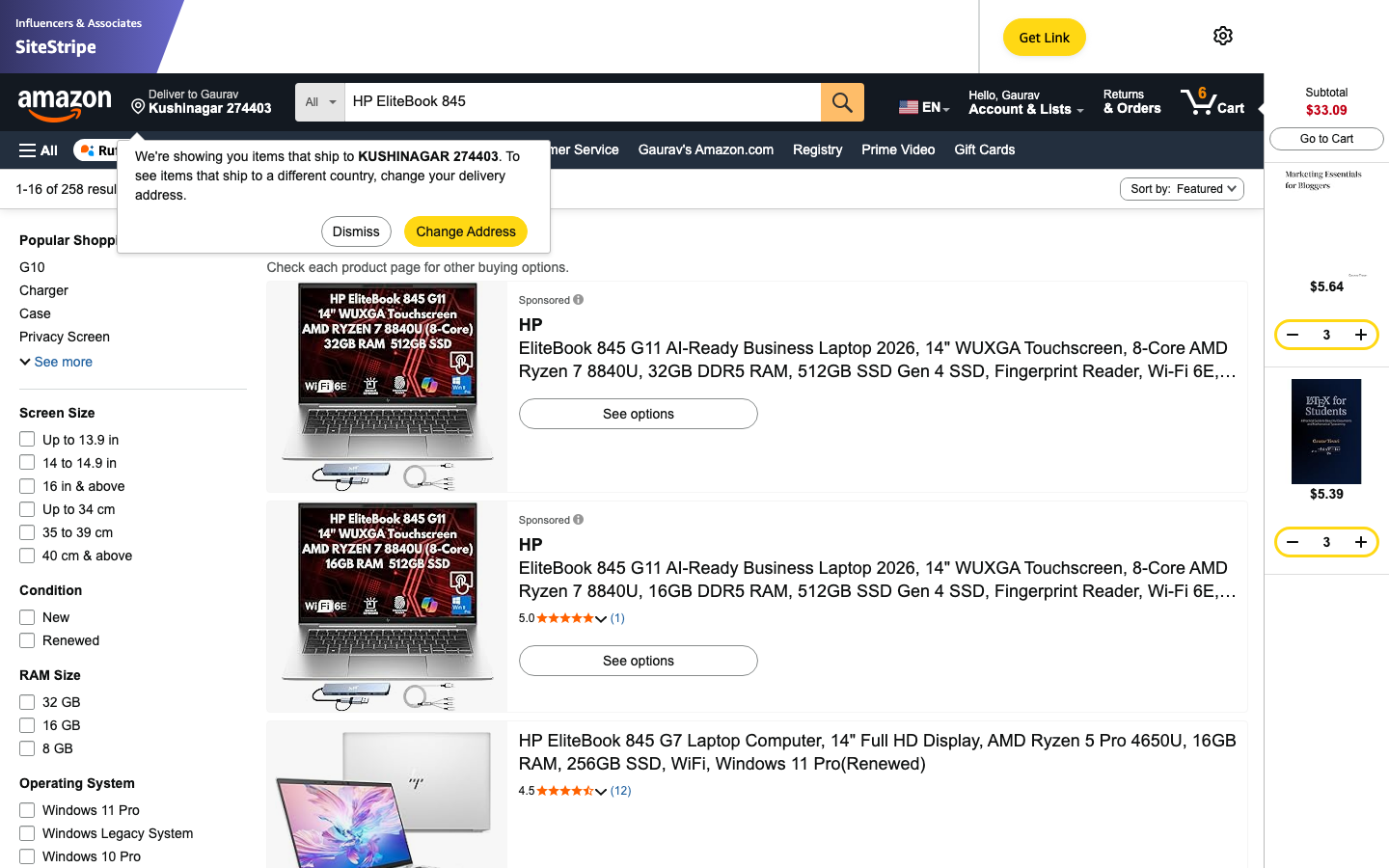Check the New condition box

coord(27,617)
